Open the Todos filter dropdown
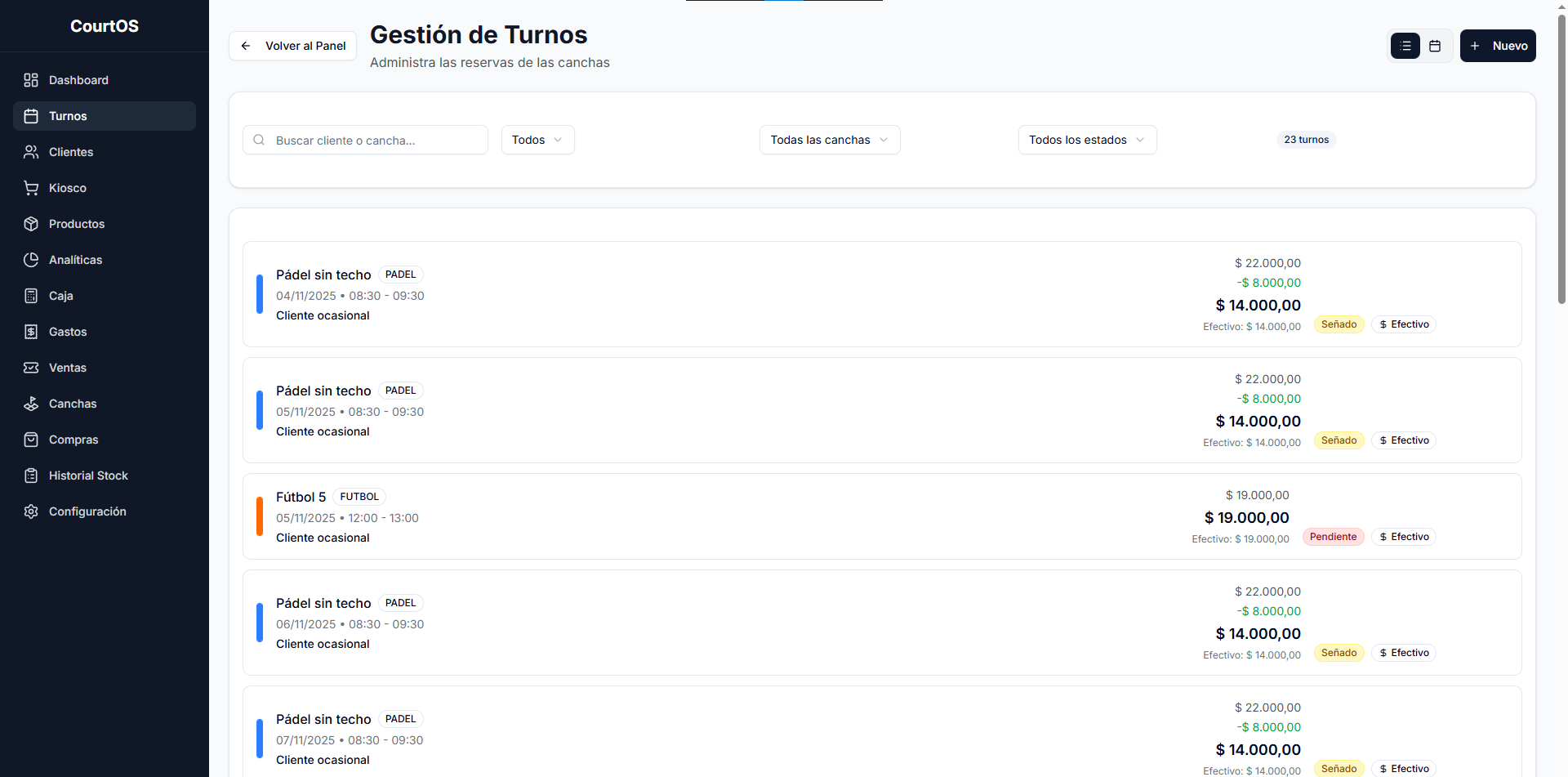Screen dimensions: 1568x777 [537, 140]
